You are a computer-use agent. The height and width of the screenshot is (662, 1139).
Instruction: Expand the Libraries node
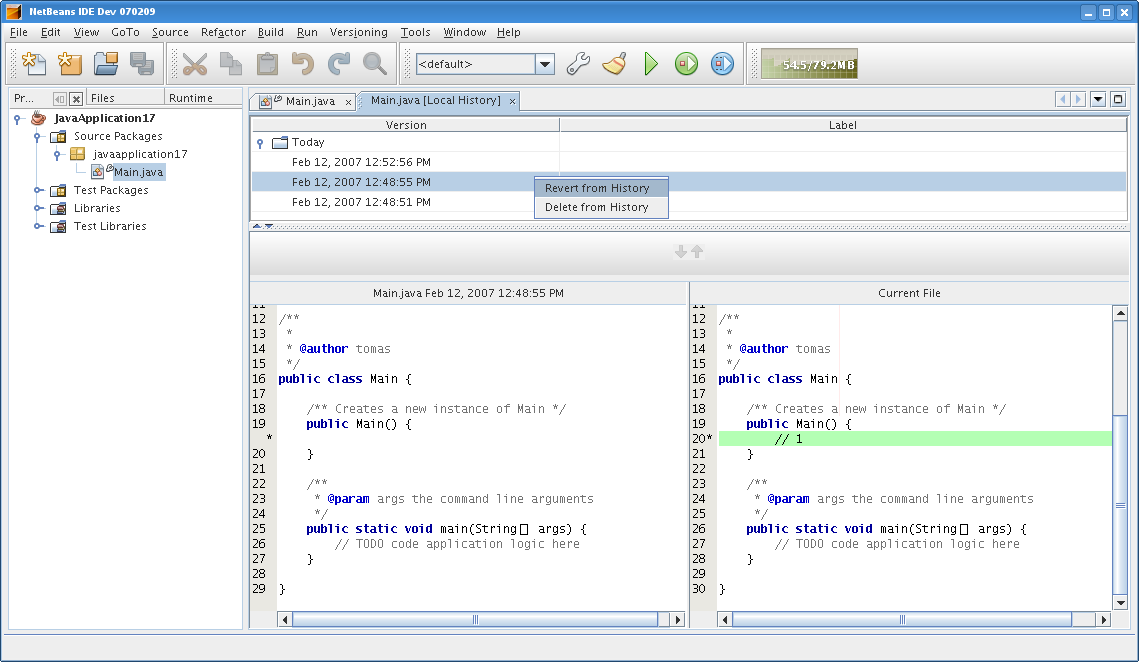coord(38,209)
